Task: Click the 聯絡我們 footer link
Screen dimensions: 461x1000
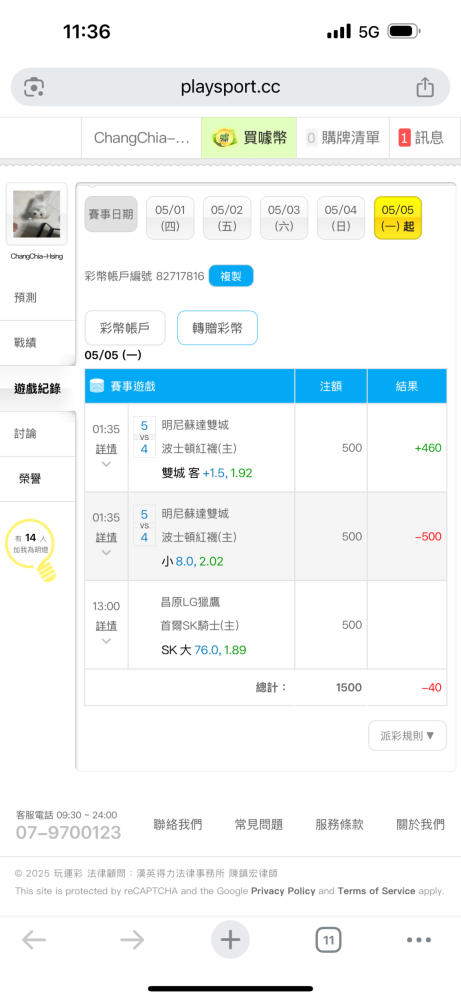Action: point(178,824)
